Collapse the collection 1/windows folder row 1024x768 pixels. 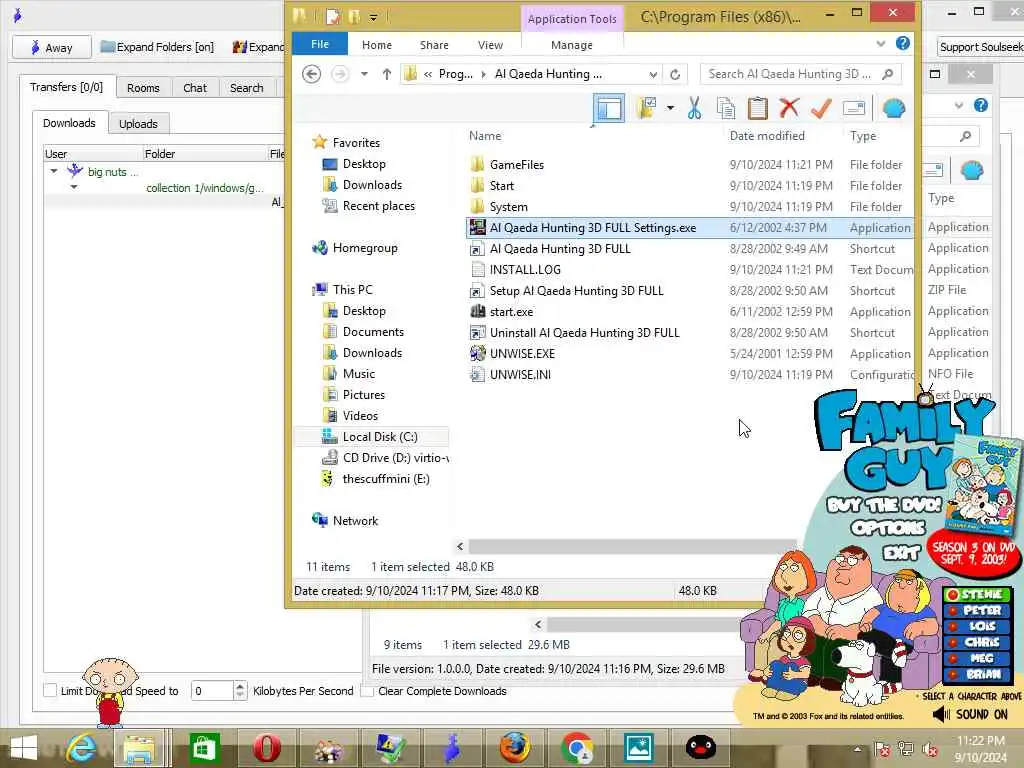(74, 187)
